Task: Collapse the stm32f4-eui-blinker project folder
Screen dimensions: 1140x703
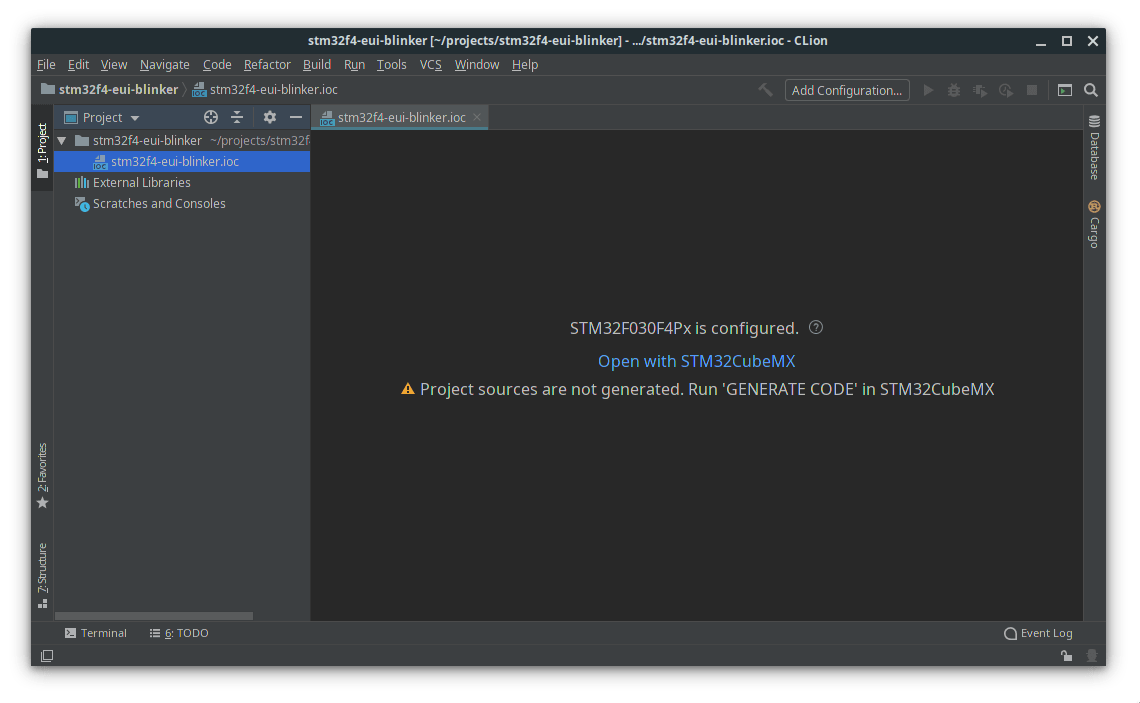Action: [62, 141]
